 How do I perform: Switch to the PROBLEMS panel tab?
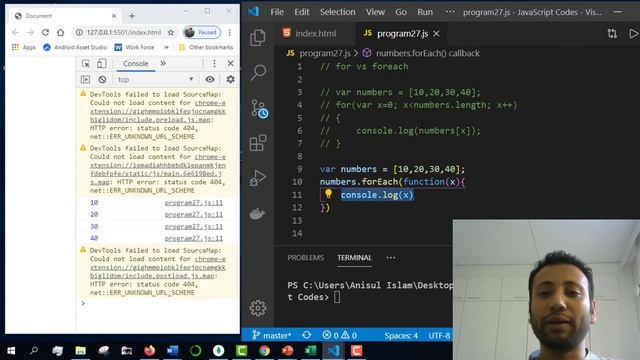click(305, 258)
